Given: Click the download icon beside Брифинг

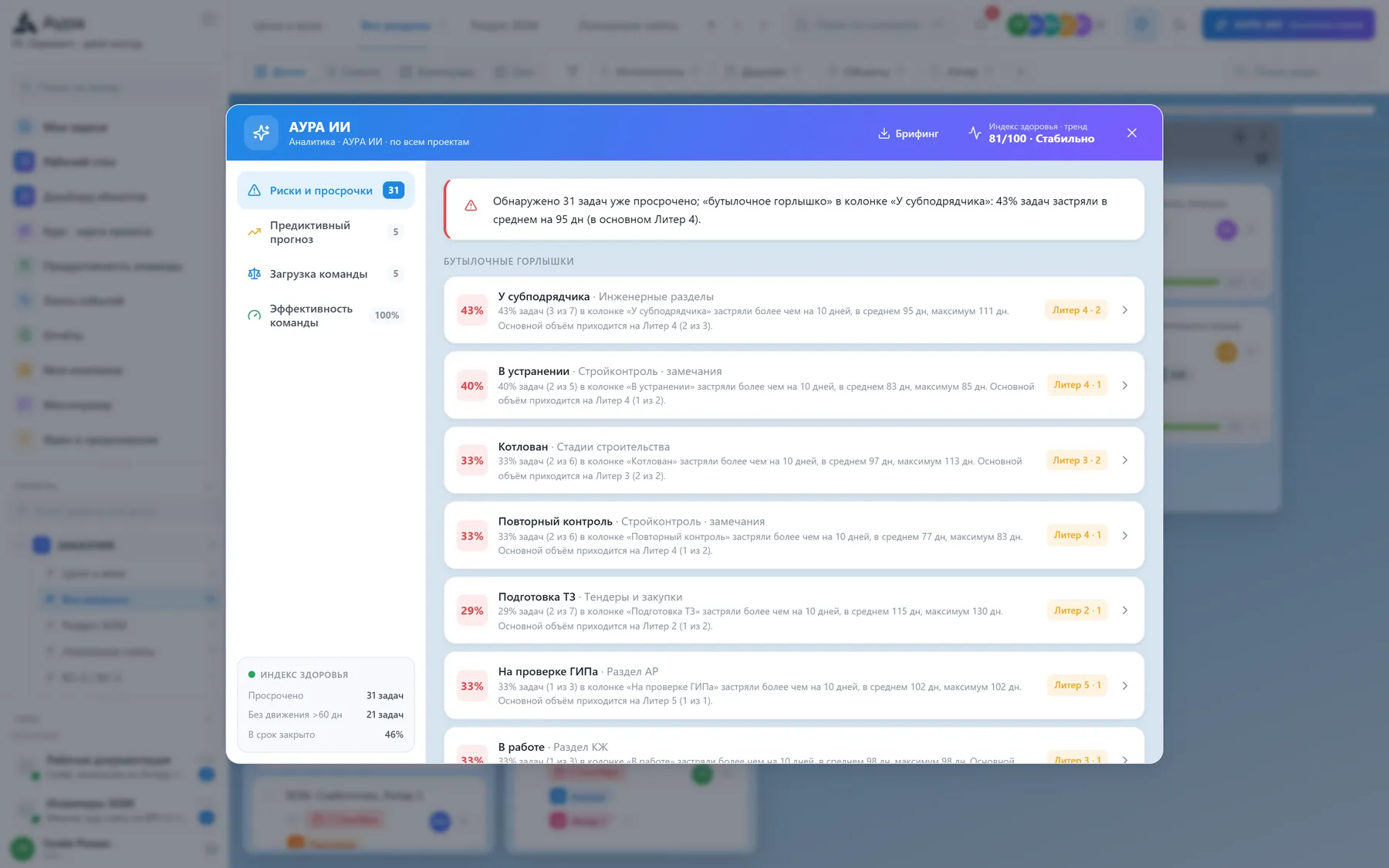Looking at the screenshot, I should 884,133.
